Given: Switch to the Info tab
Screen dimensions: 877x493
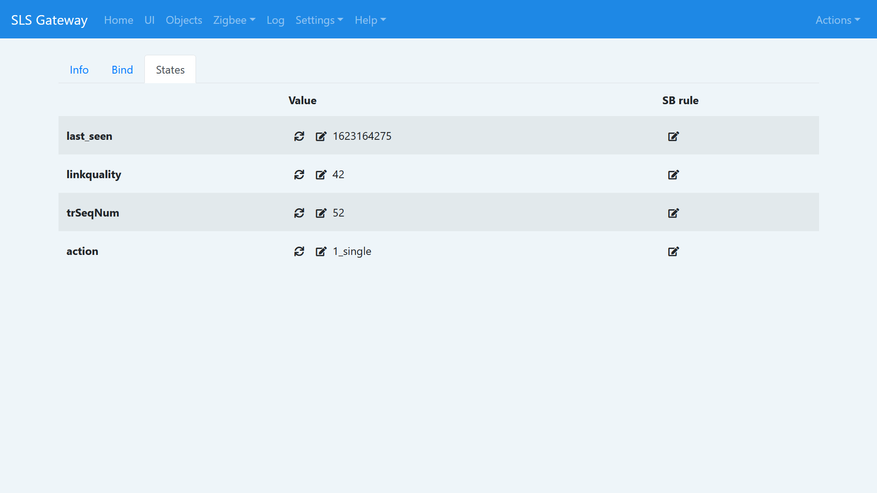Looking at the screenshot, I should pos(79,70).
